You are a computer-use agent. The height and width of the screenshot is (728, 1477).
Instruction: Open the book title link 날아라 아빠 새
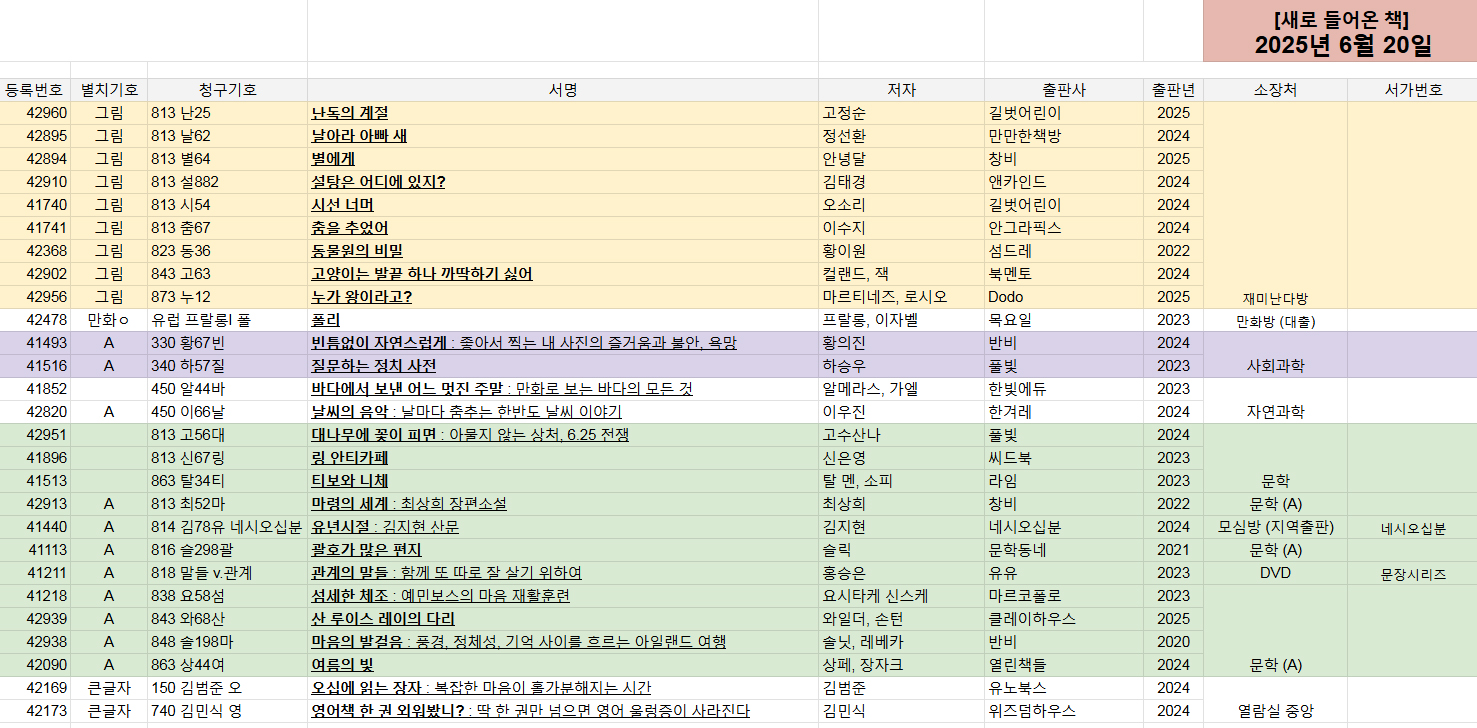pos(359,136)
